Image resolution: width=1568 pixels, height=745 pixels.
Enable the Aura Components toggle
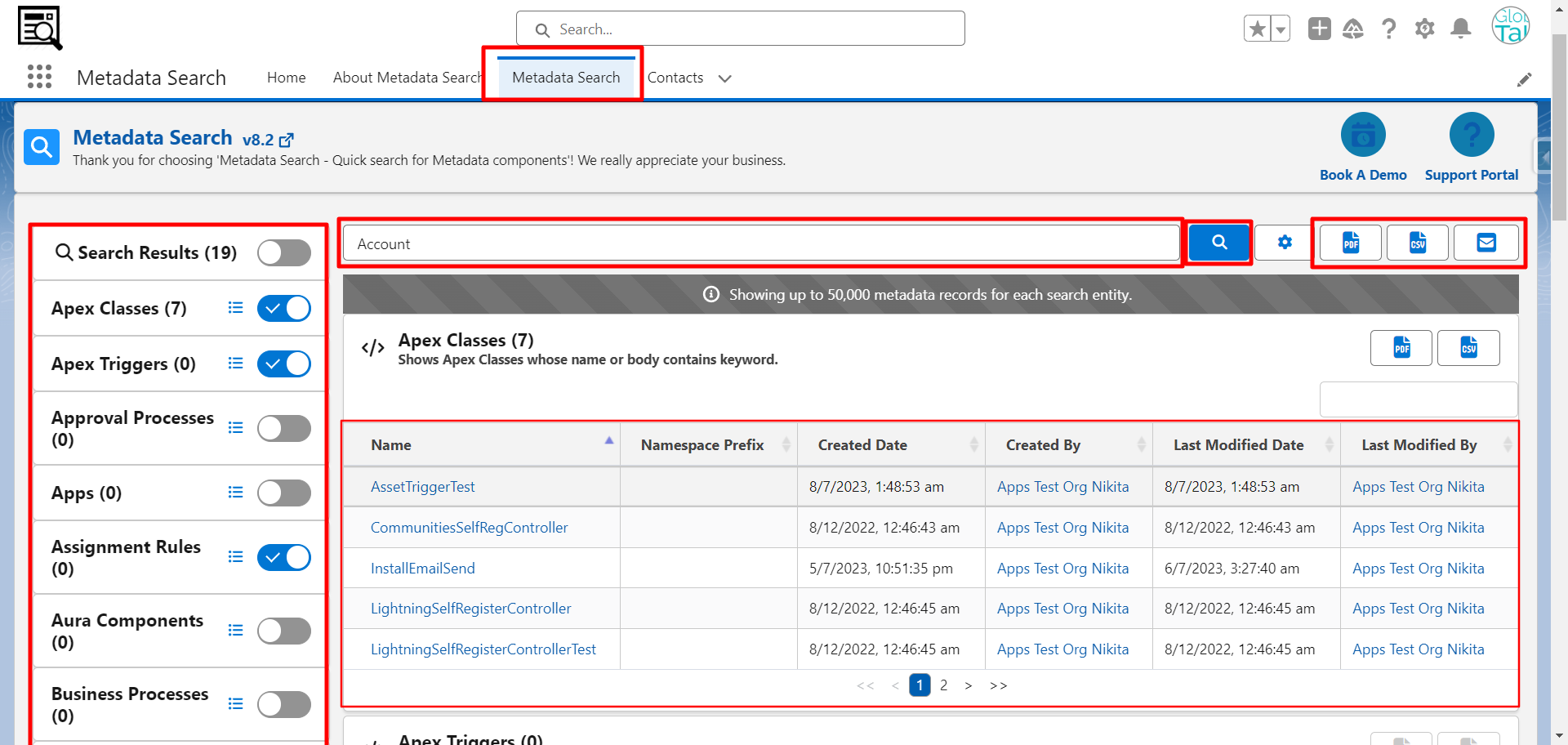click(x=284, y=631)
